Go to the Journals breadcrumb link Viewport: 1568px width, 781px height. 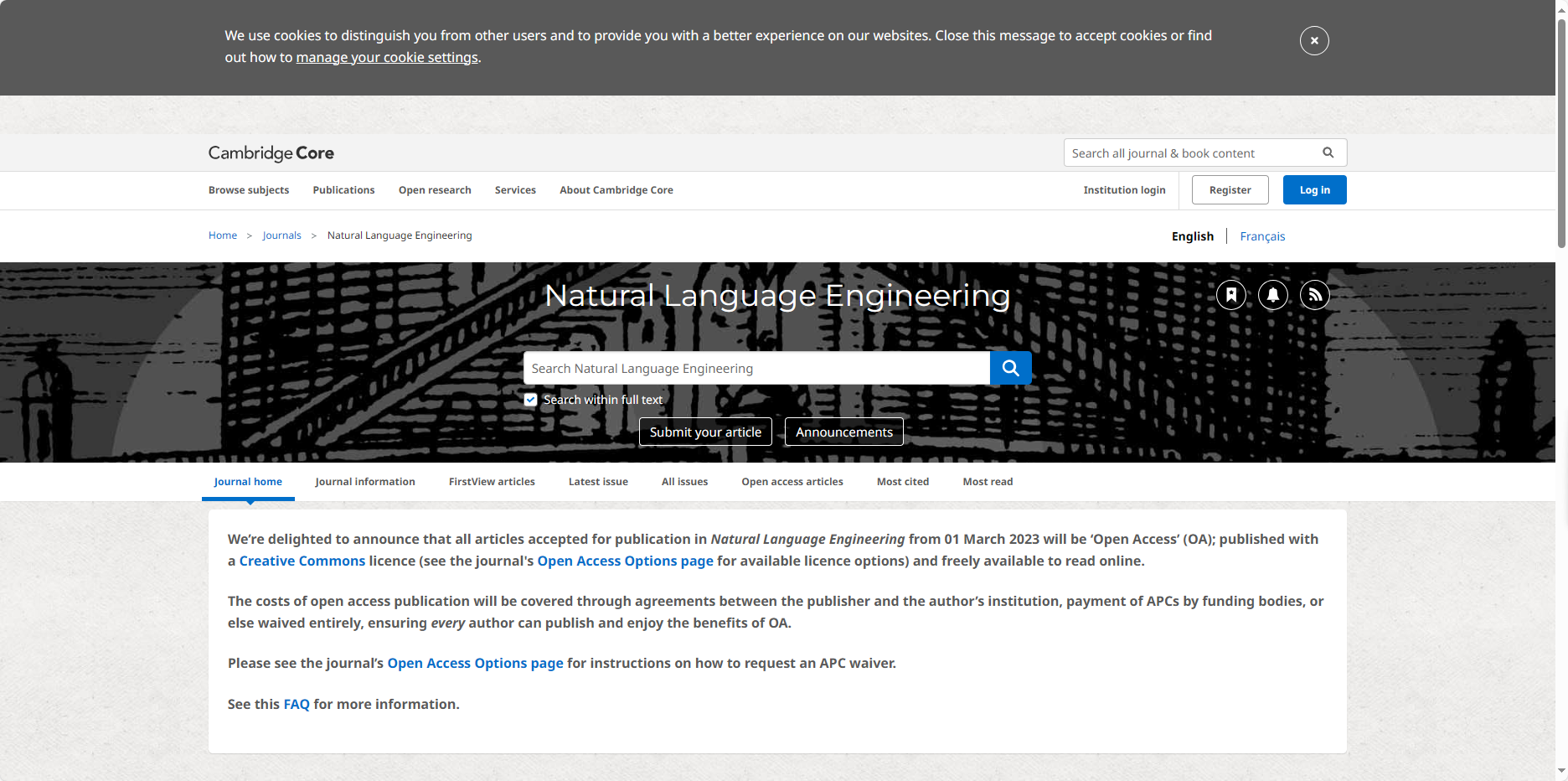click(281, 235)
